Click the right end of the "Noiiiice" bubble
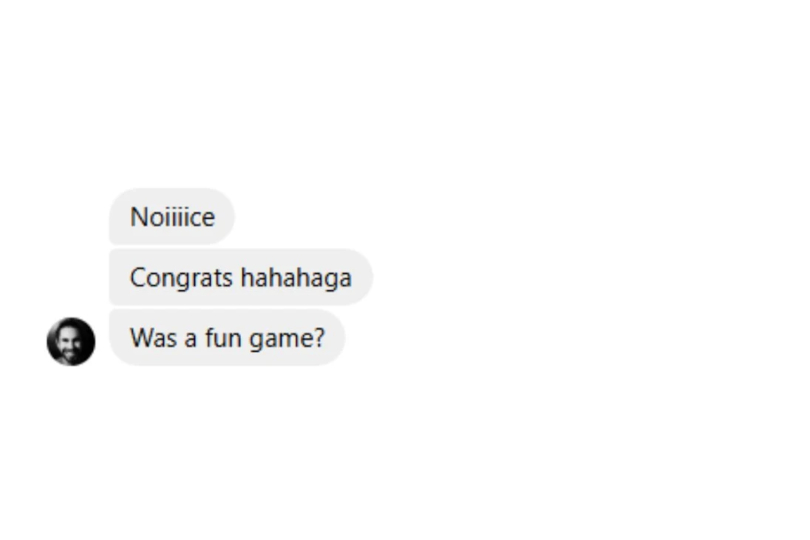Image resolution: width=810 pixels, height=540 pixels. 225,217
